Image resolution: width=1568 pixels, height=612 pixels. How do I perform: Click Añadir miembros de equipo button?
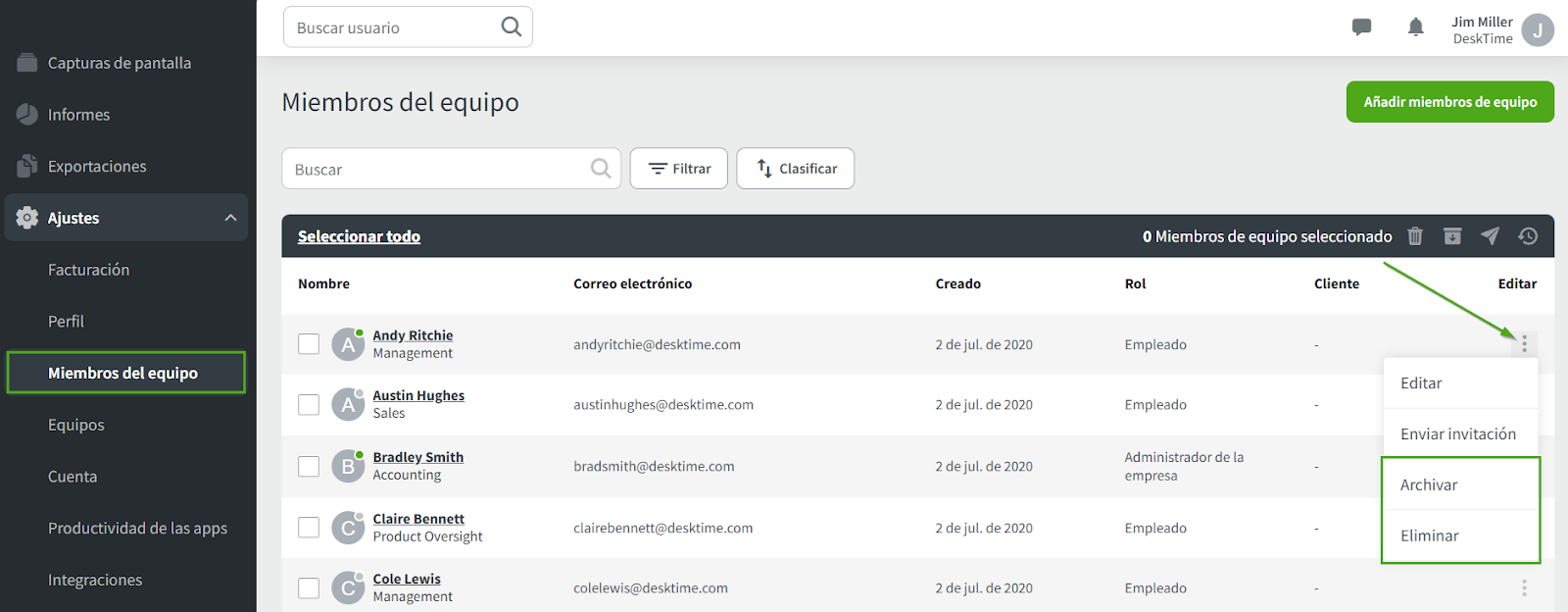pos(1449,102)
